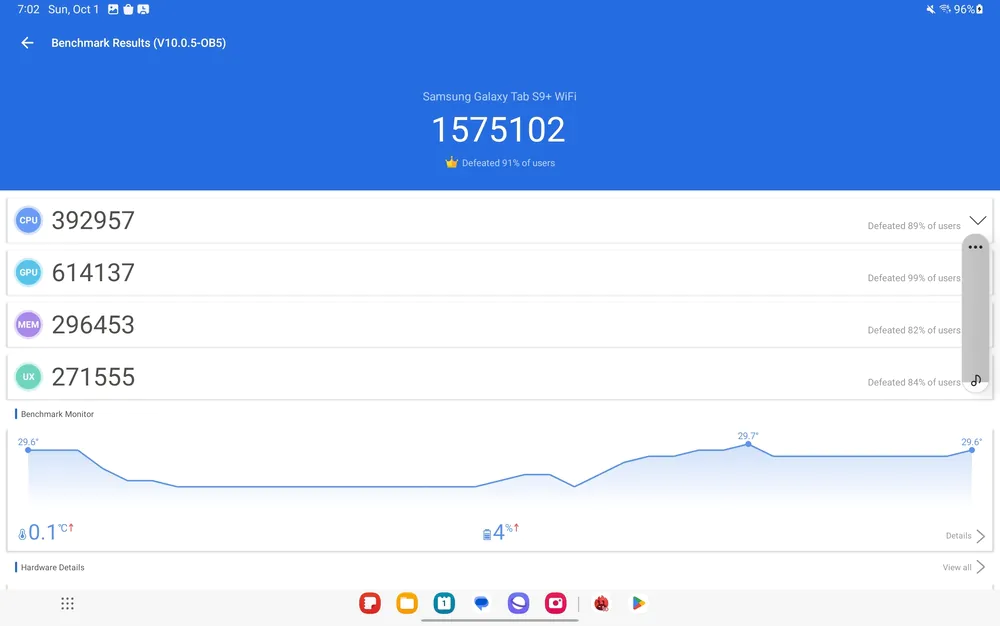Click the 0.1°C temperature change value
Image resolution: width=1000 pixels, height=626 pixels.
(46, 532)
